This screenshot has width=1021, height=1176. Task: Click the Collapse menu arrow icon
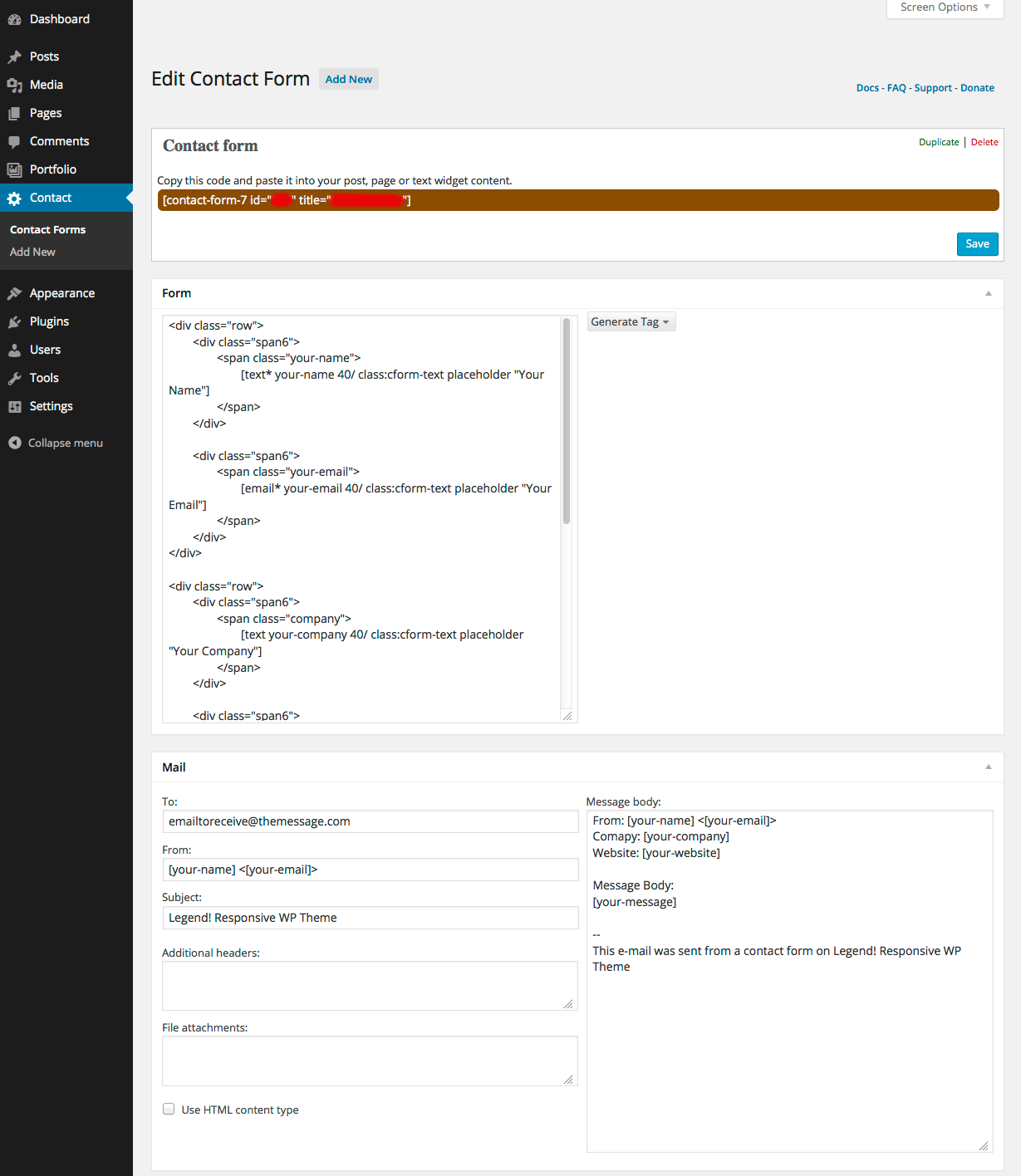coord(14,443)
